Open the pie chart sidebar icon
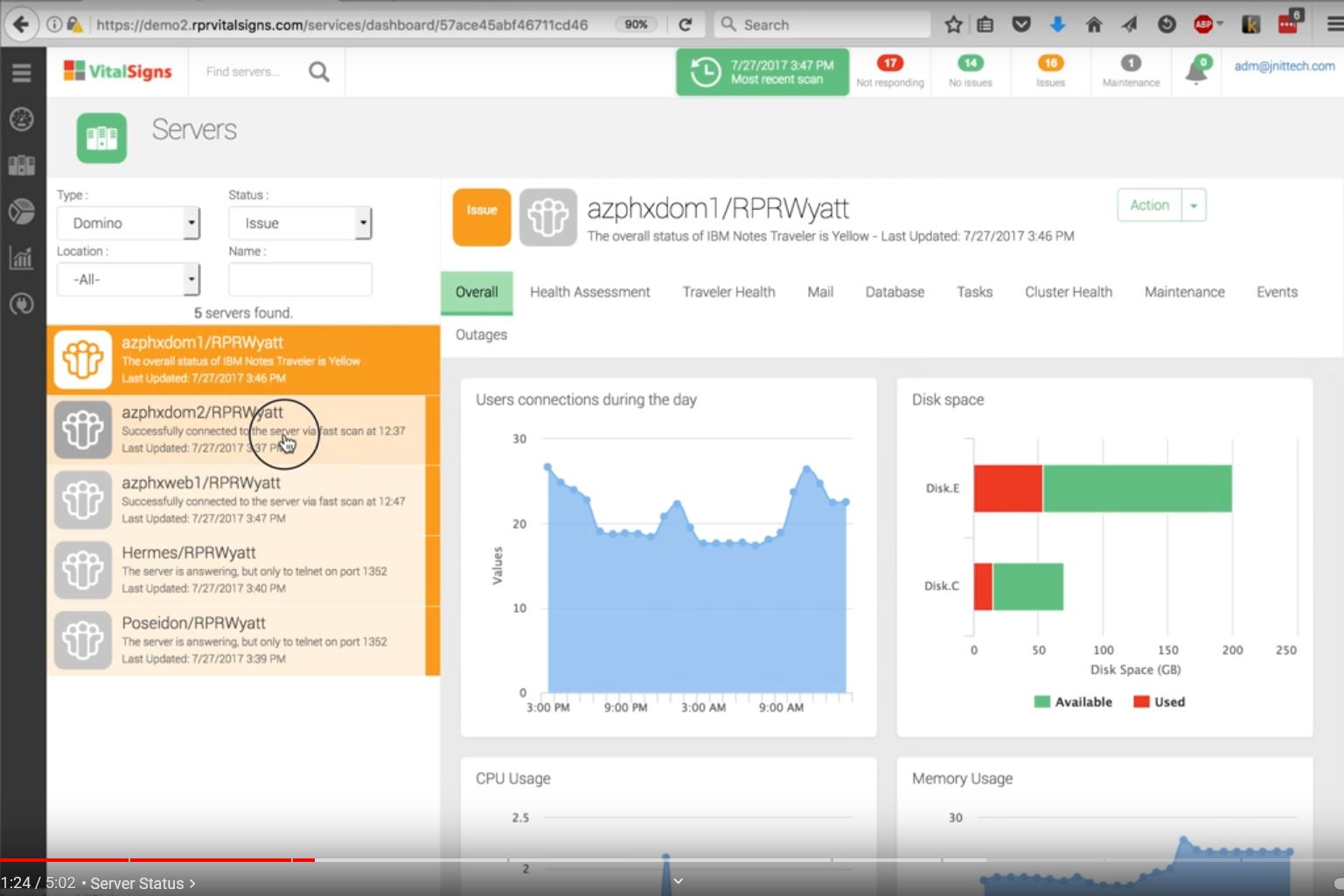1344x896 pixels. (22, 212)
